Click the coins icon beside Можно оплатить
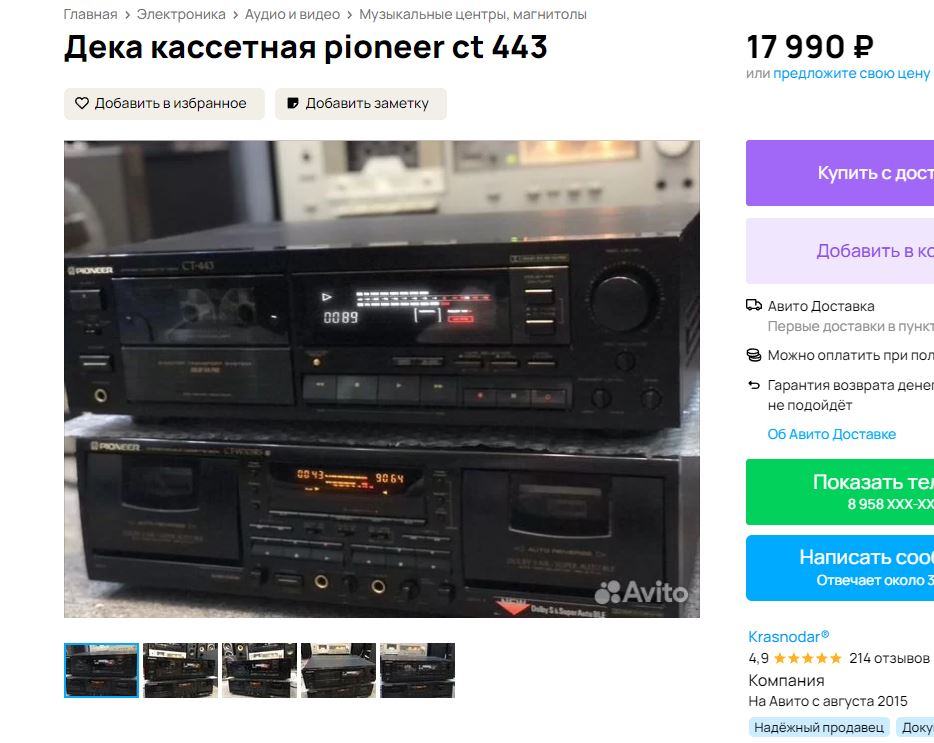 click(x=754, y=355)
